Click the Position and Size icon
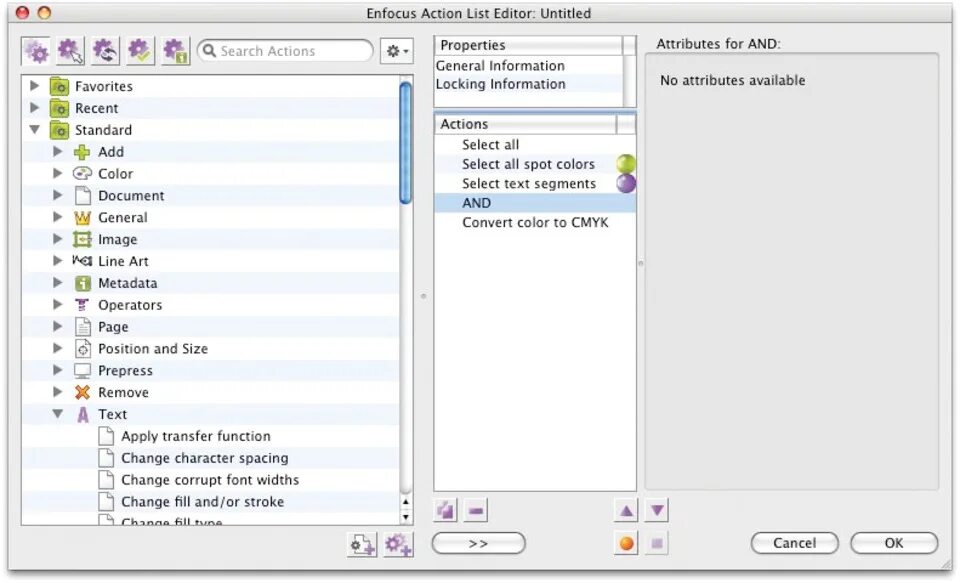This screenshot has height=583, width=960. point(83,348)
